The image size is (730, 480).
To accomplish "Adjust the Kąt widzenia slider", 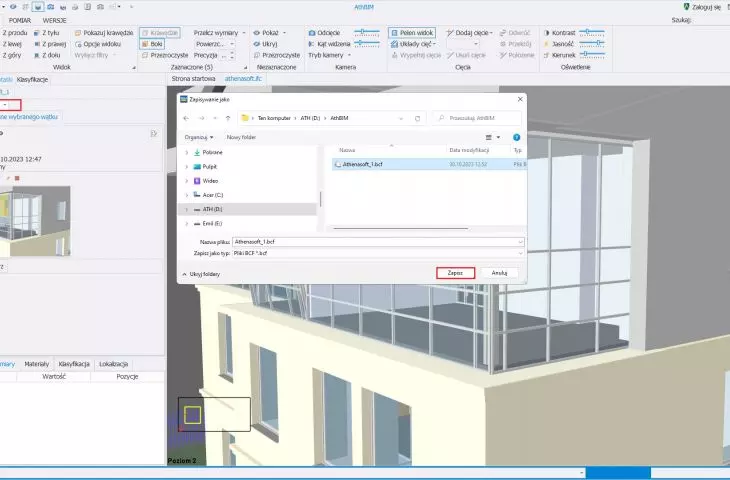I will (367, 44).
